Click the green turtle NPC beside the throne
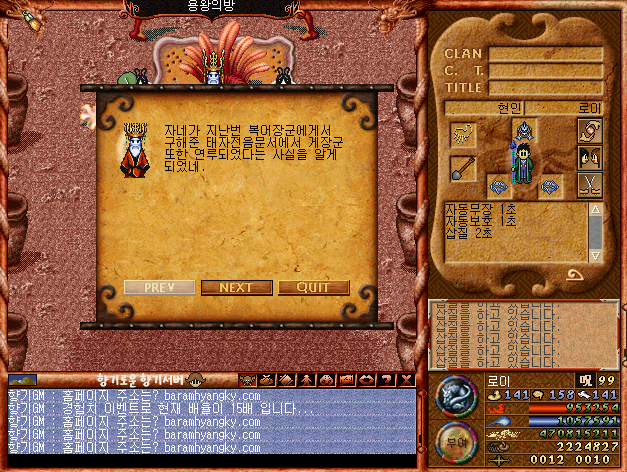Viewport: 627px width, 472px height. [128, 78]
